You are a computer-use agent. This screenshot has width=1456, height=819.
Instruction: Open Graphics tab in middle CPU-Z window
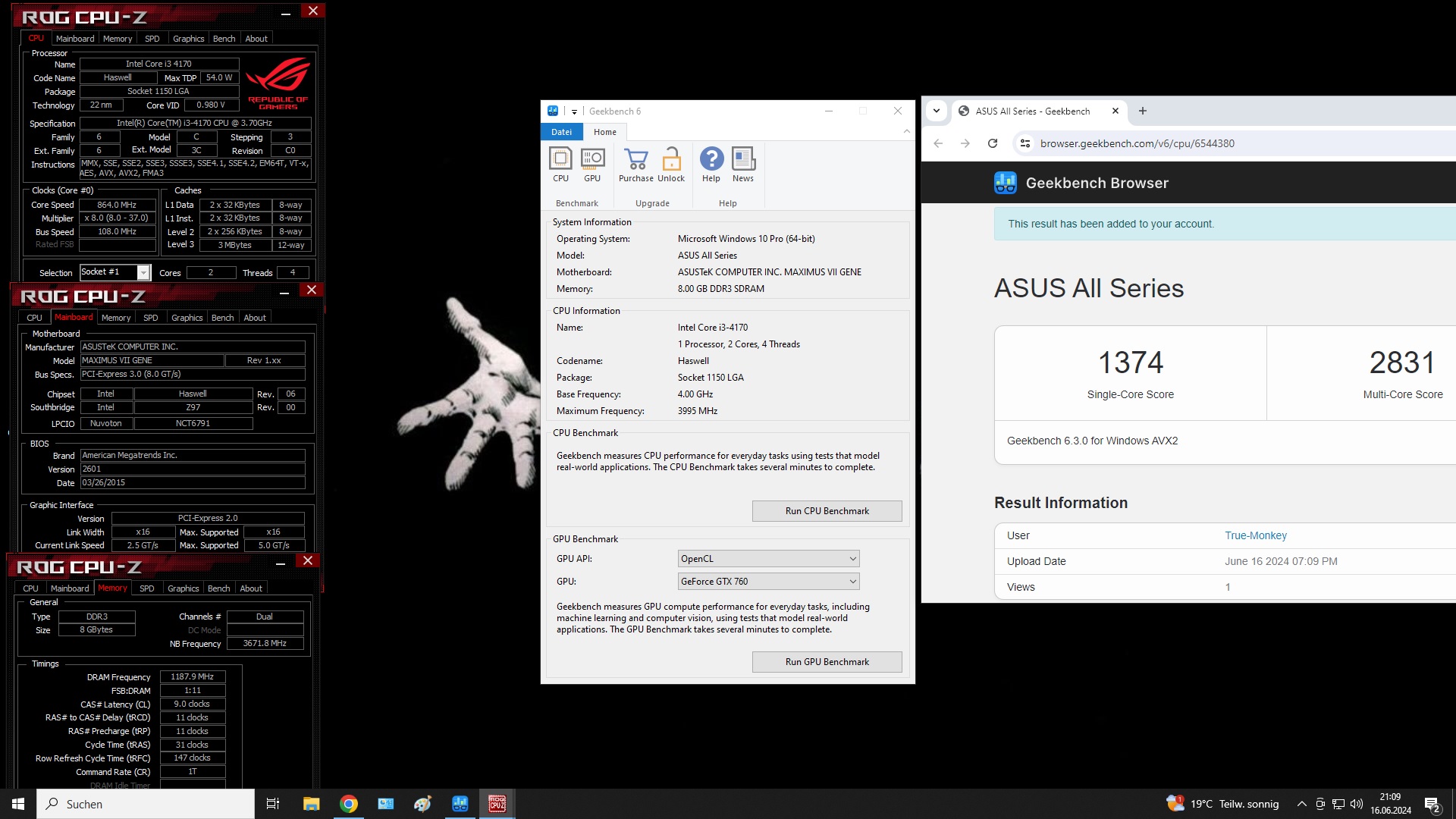pyautogui.click(x=187, y=318)
